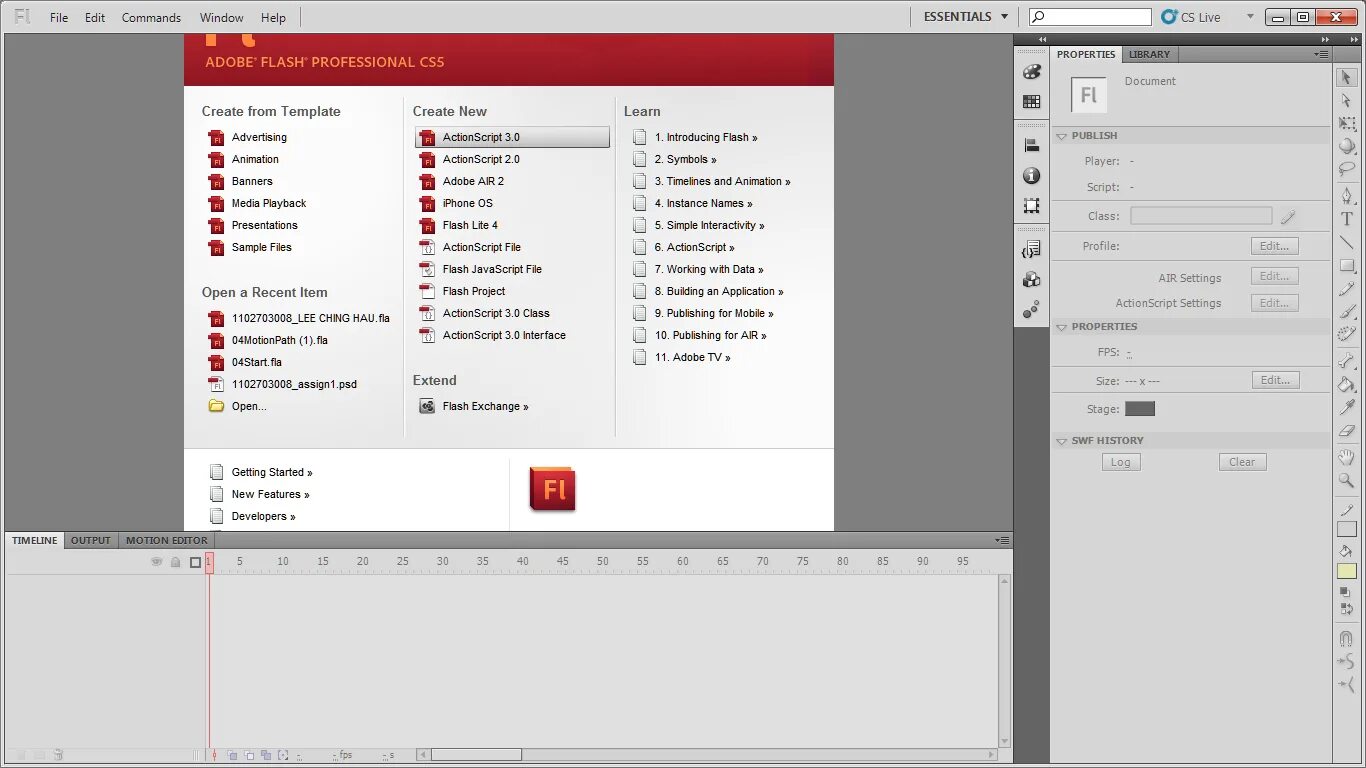1366x768 pixels.
Task: Click the Black and White colors icon
Action: pyautogui.click(x=1345, y=592)
